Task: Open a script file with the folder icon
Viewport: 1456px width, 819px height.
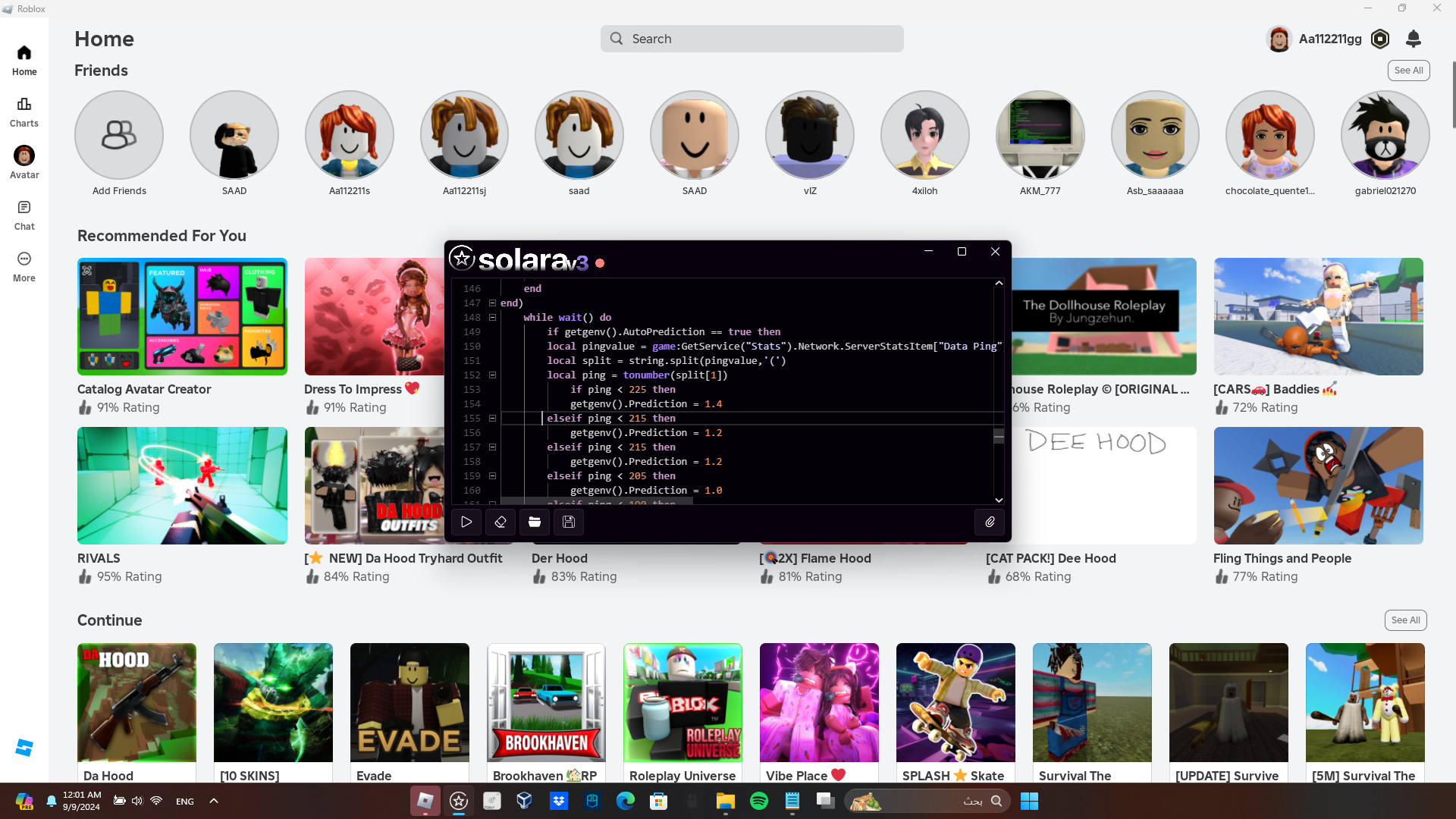Action: coord(535,522)
